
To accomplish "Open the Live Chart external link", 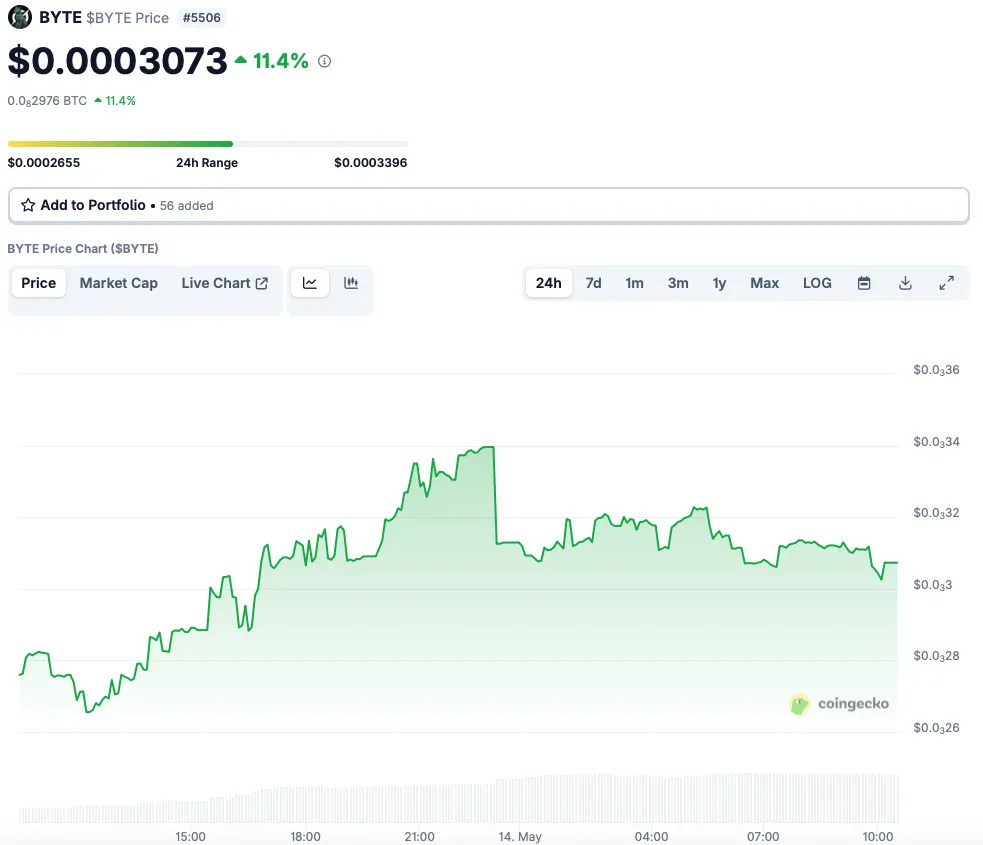I will [x=224, y=283].
